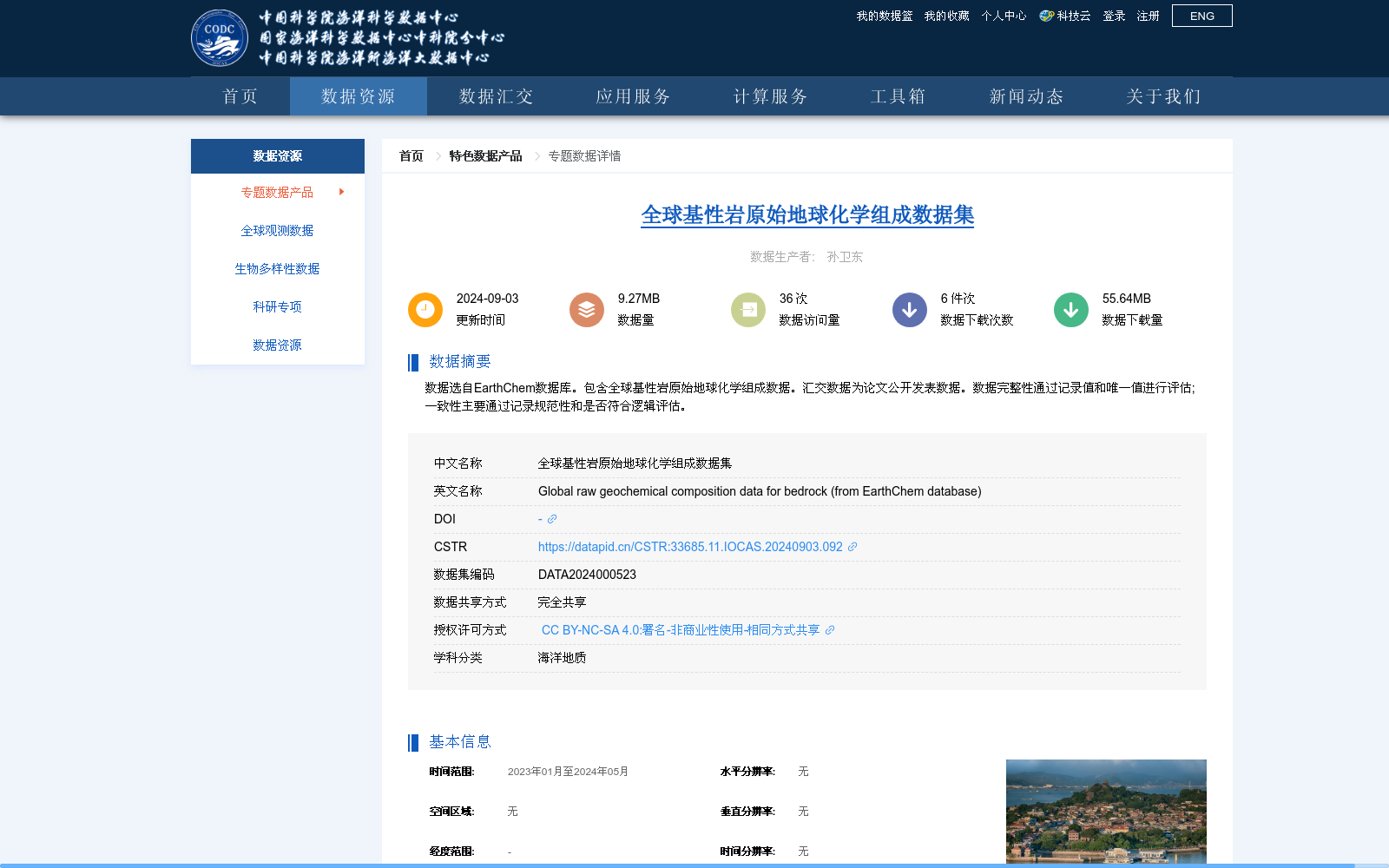Open the 数据汇交 navigation tab
Viewport: 1389px width, 868px height.
(x=496, y=96)
